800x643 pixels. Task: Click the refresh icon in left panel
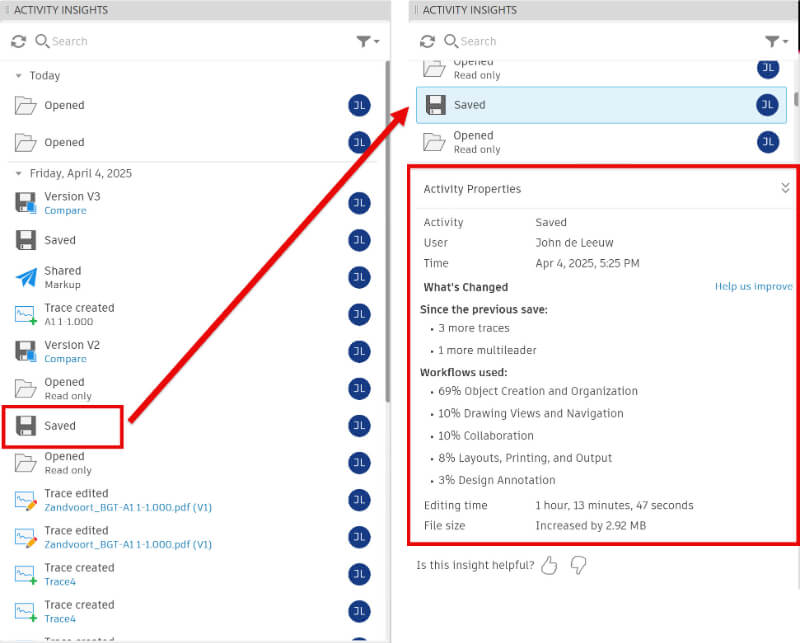click(x=18, y=41)
